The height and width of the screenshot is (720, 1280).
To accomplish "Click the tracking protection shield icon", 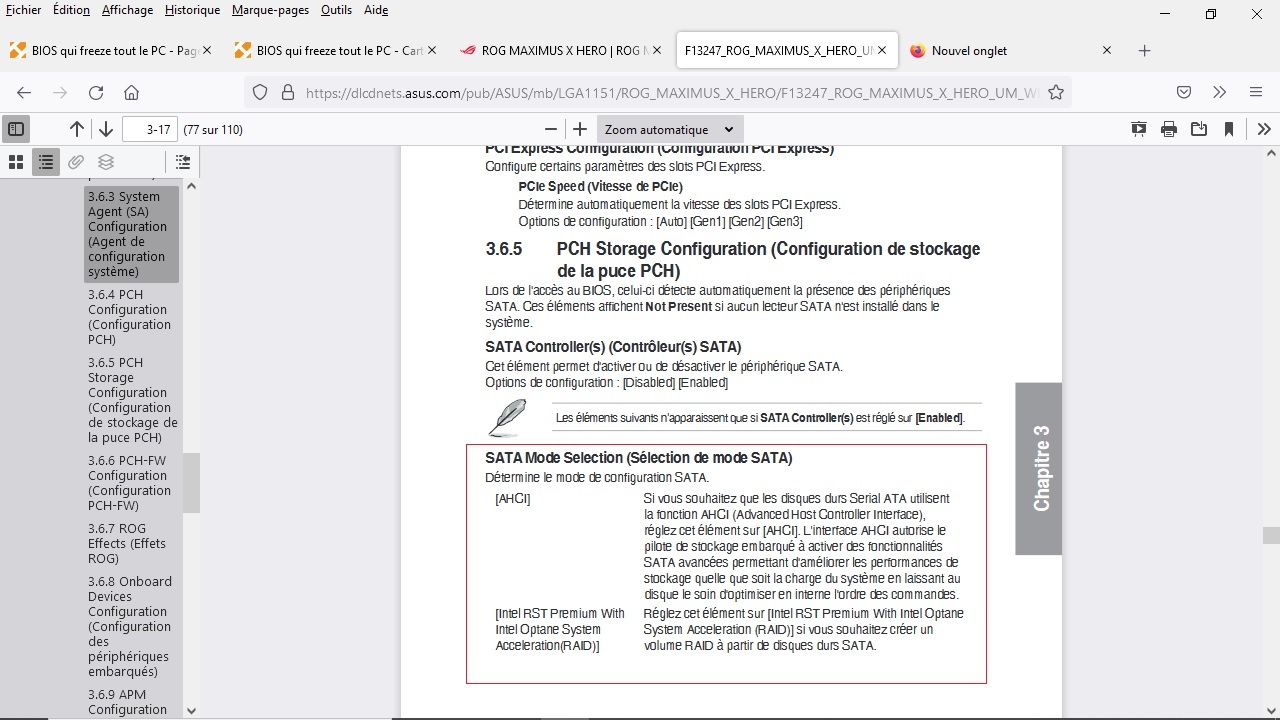I will pyautogui.click(x=260, y=92).
